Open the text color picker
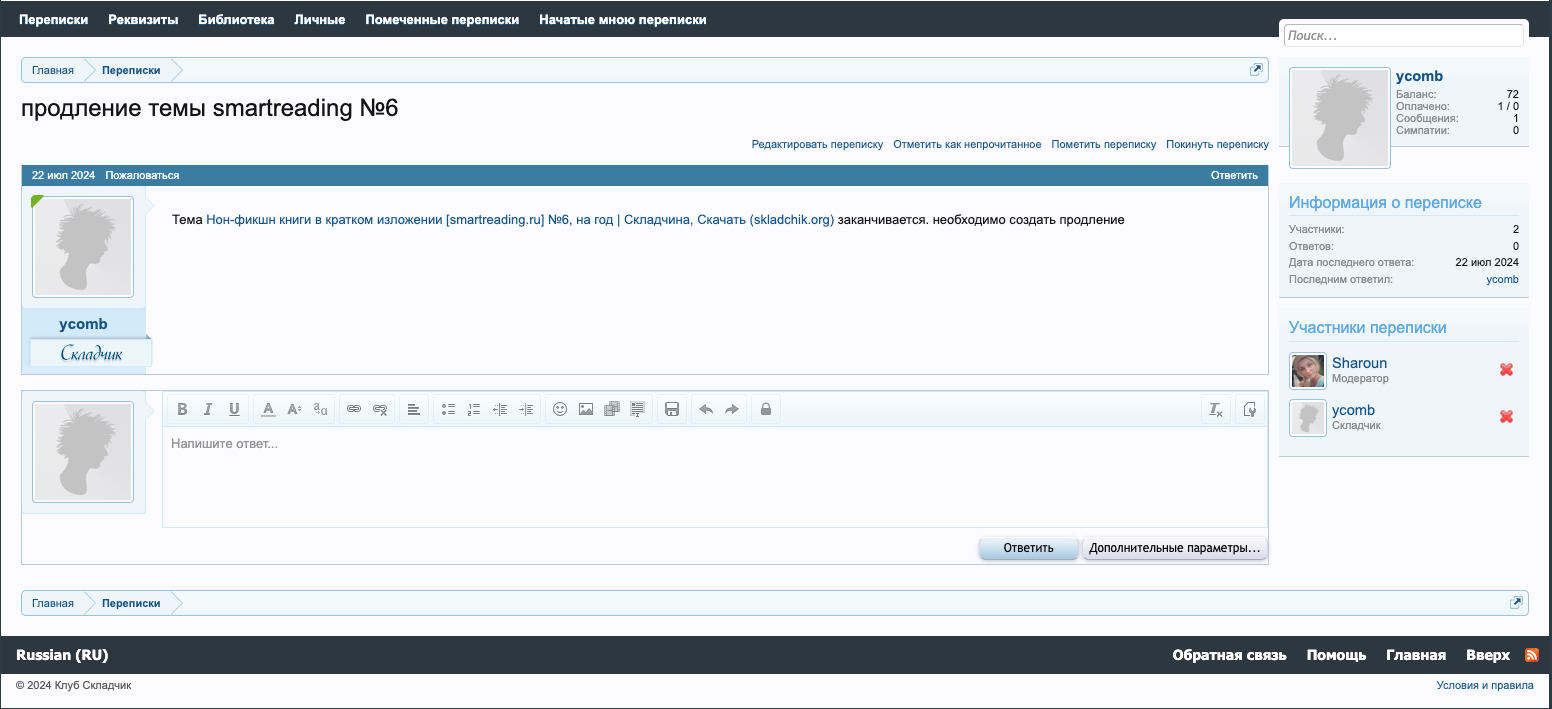The height and width of the screenshot is (709, 1552). click(268, 409)
